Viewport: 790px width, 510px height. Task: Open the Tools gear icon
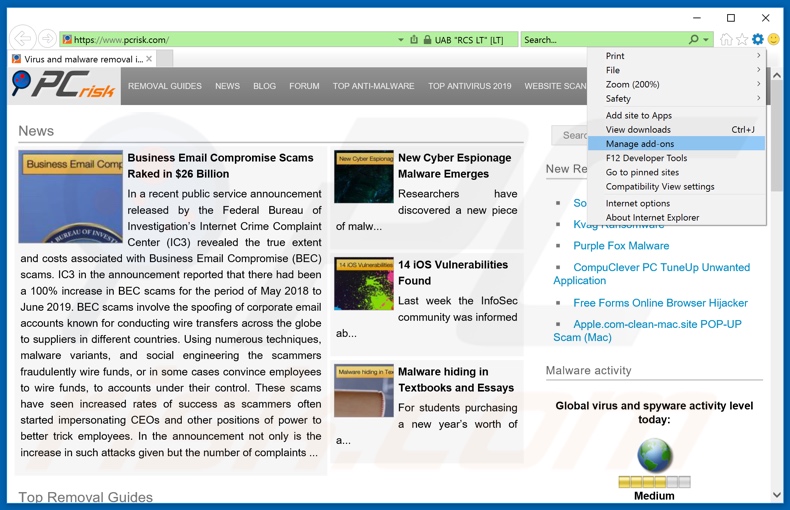click(758, 39)
